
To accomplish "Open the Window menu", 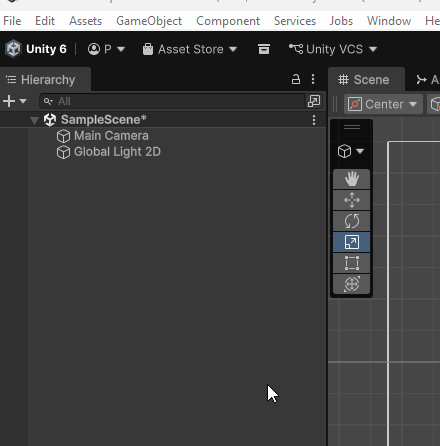I will [389, 21].
